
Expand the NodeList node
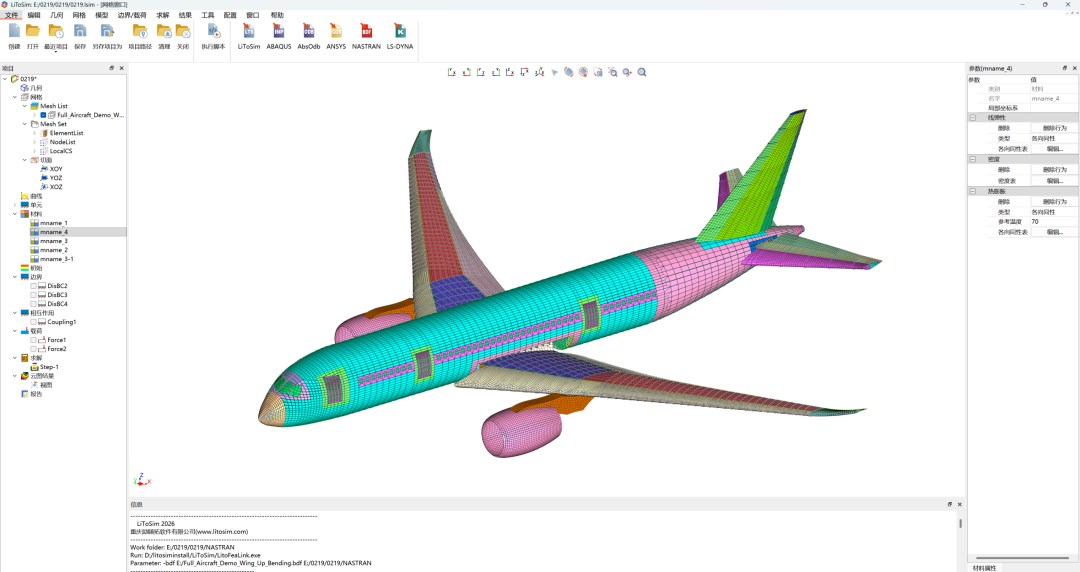click(34, 142)
